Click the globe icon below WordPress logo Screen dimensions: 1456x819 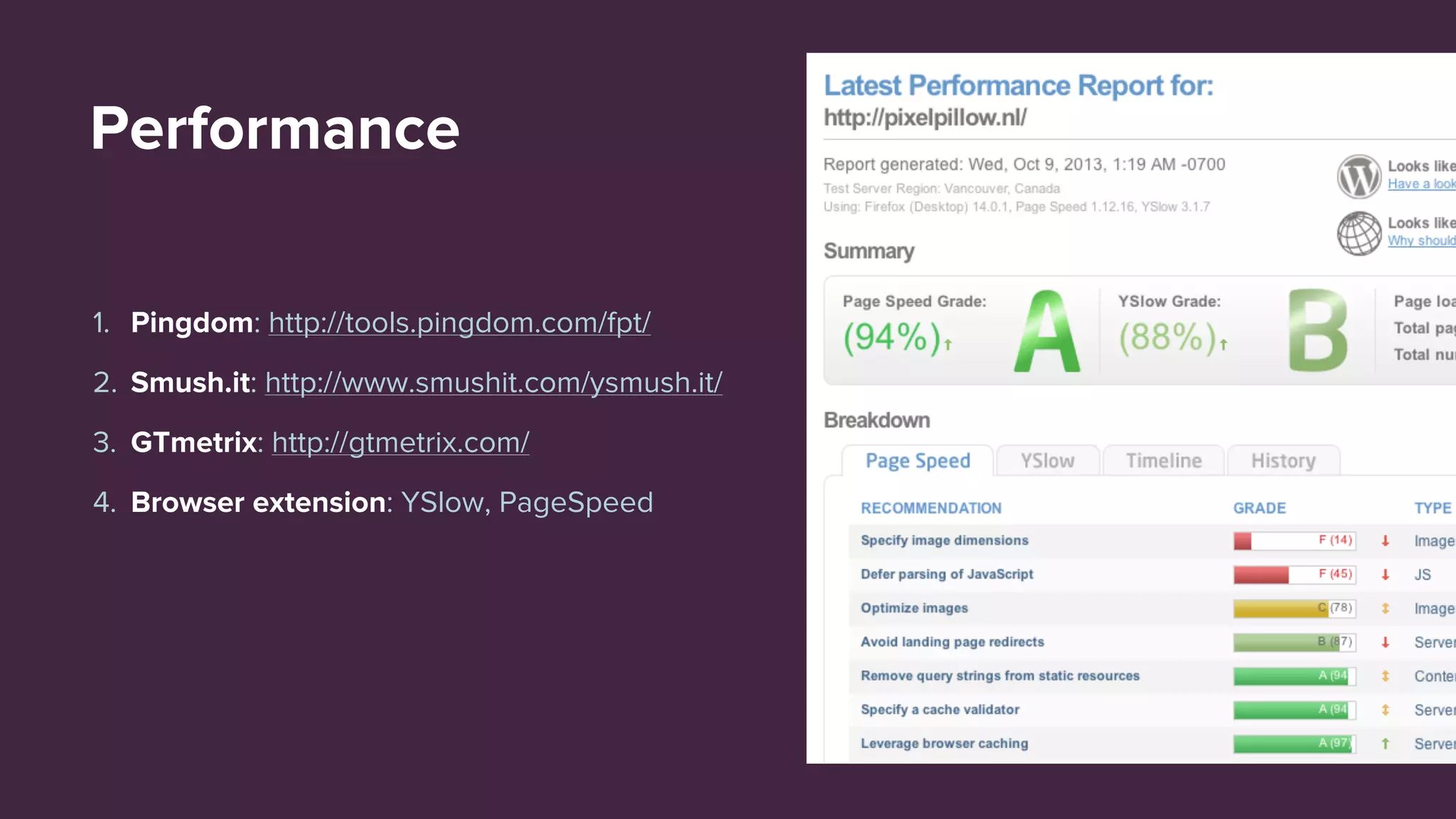[1359, 233]
